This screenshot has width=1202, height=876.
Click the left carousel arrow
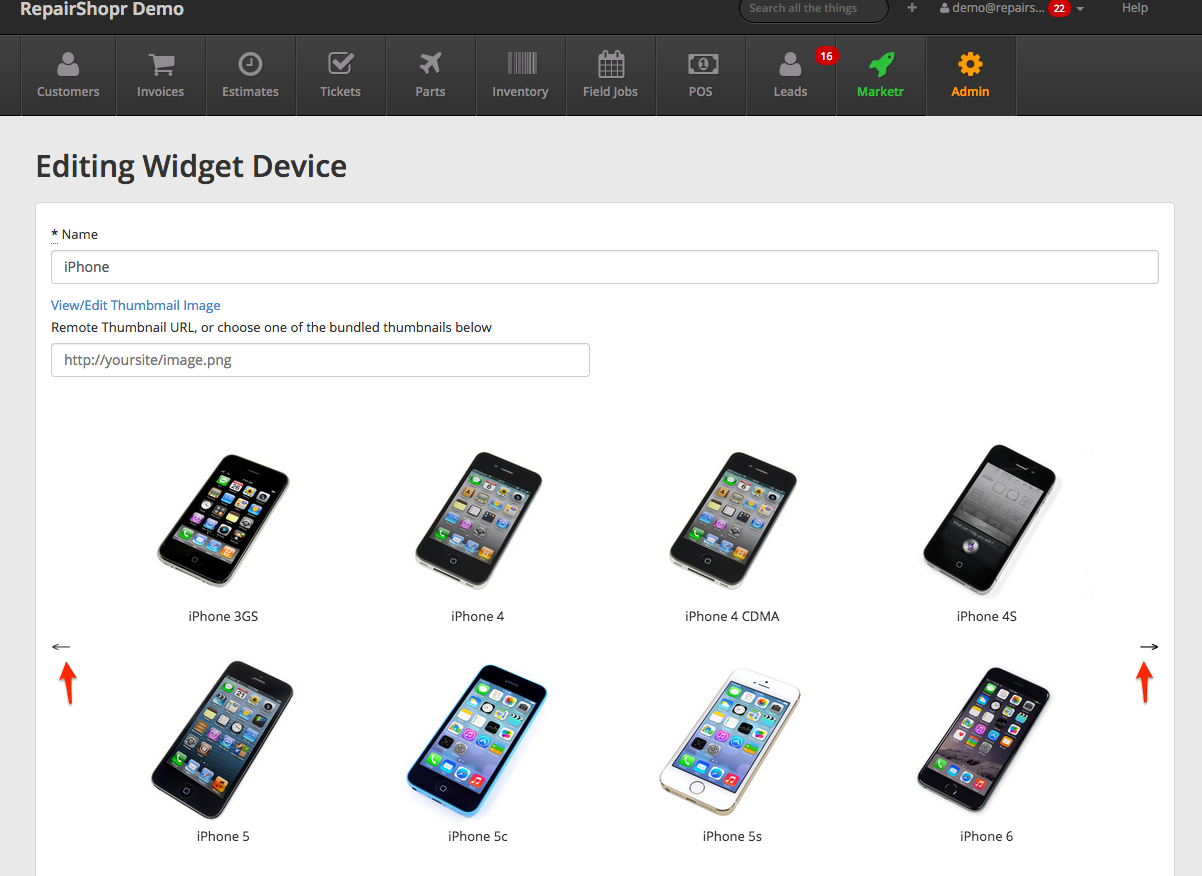pyautogui.click(x=62, y=647)
